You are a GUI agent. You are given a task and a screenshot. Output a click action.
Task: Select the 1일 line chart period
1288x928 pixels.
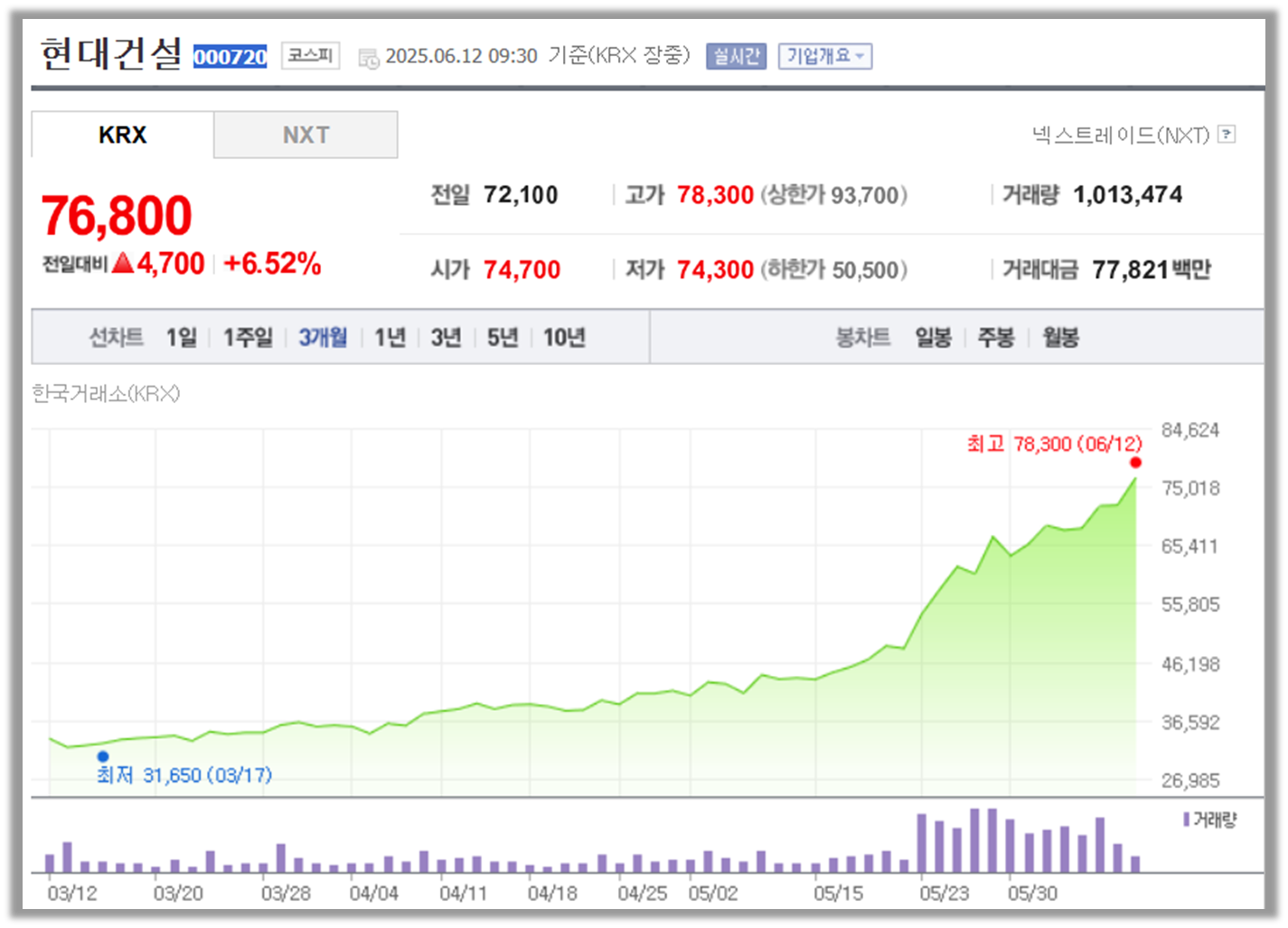pos(182,337)
